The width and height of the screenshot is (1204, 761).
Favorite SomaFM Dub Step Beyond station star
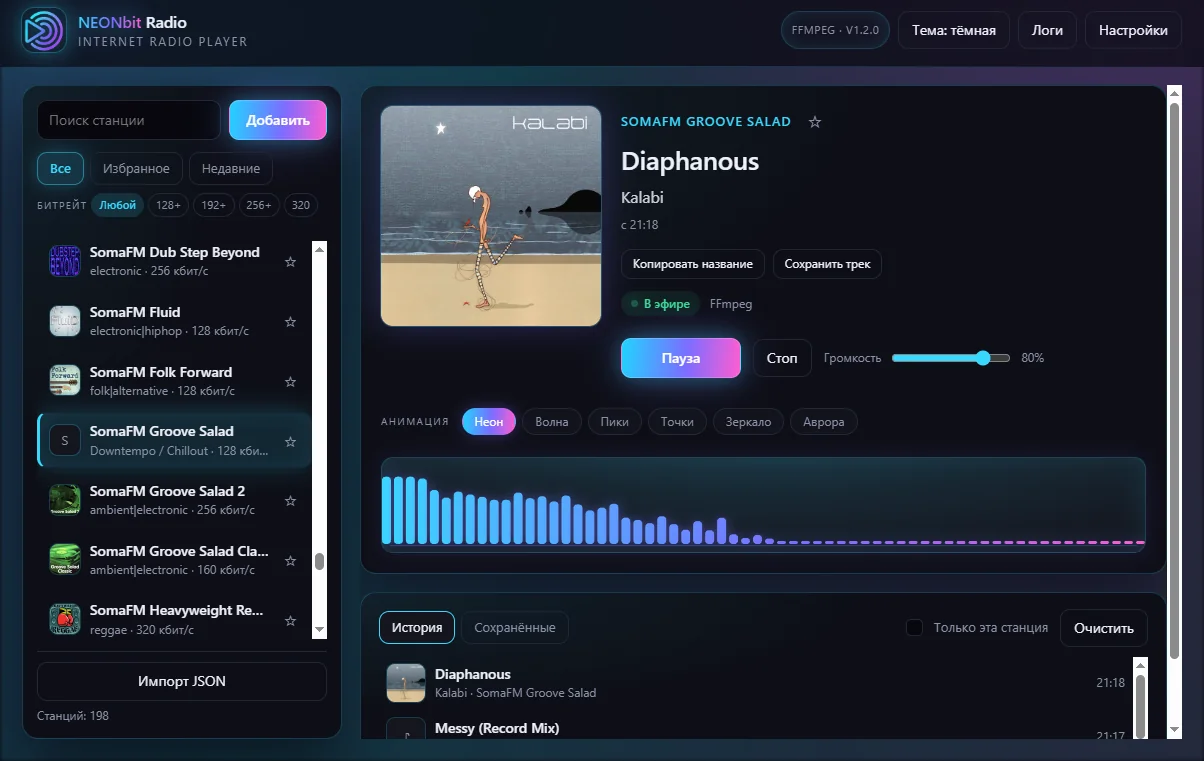click(290, 262)
